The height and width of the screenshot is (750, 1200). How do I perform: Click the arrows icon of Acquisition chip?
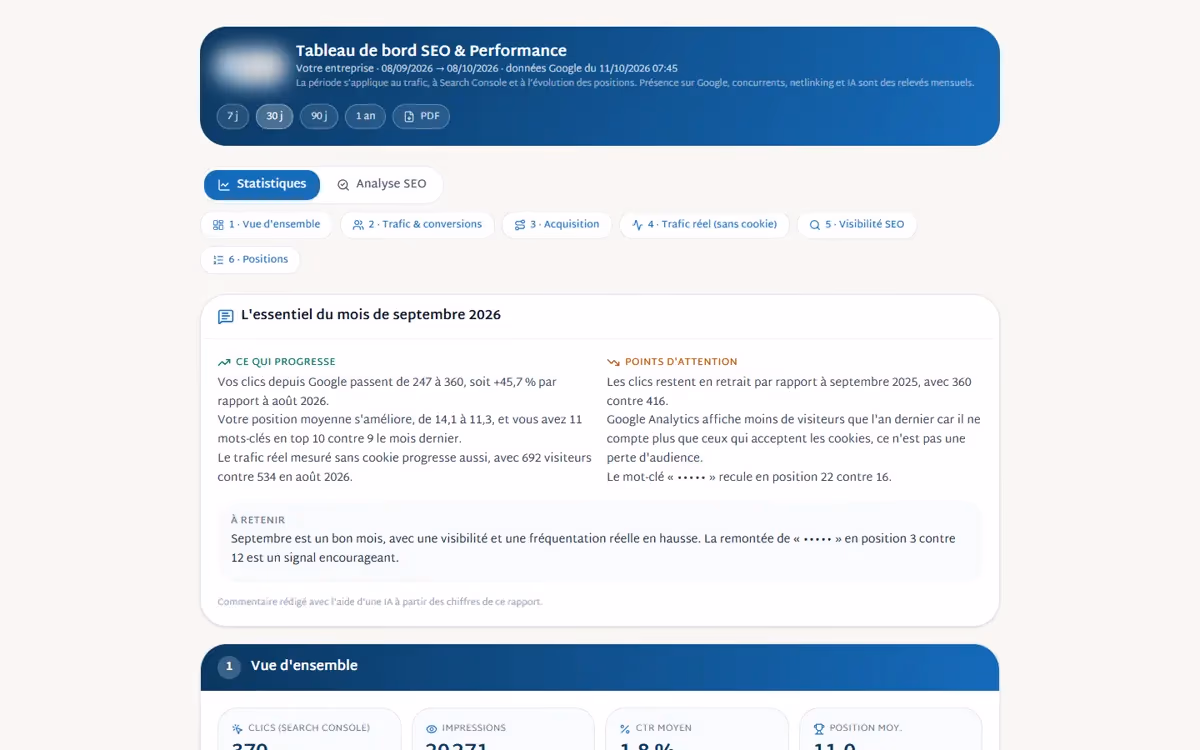point(520,225)
